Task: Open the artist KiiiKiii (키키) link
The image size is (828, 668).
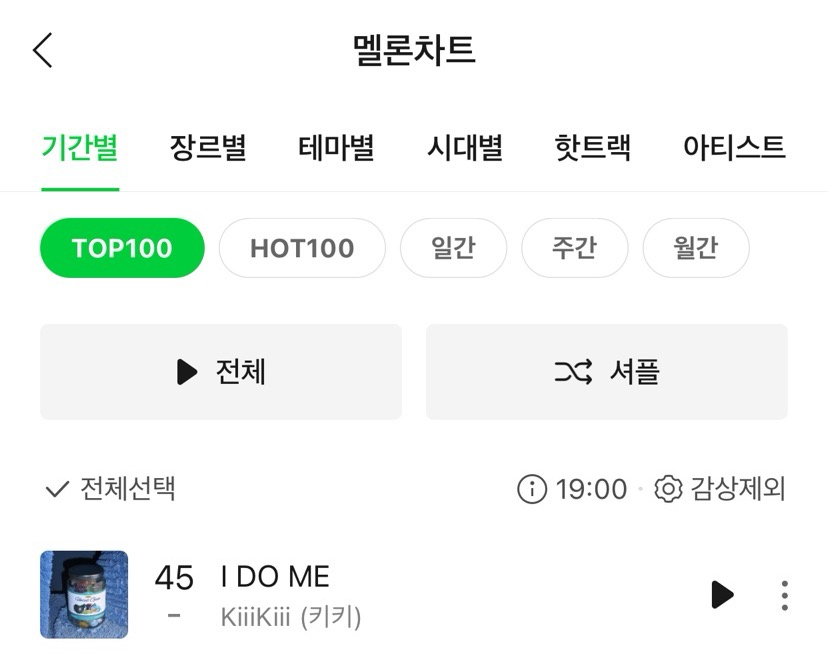Action: click(x=290, y=617)
